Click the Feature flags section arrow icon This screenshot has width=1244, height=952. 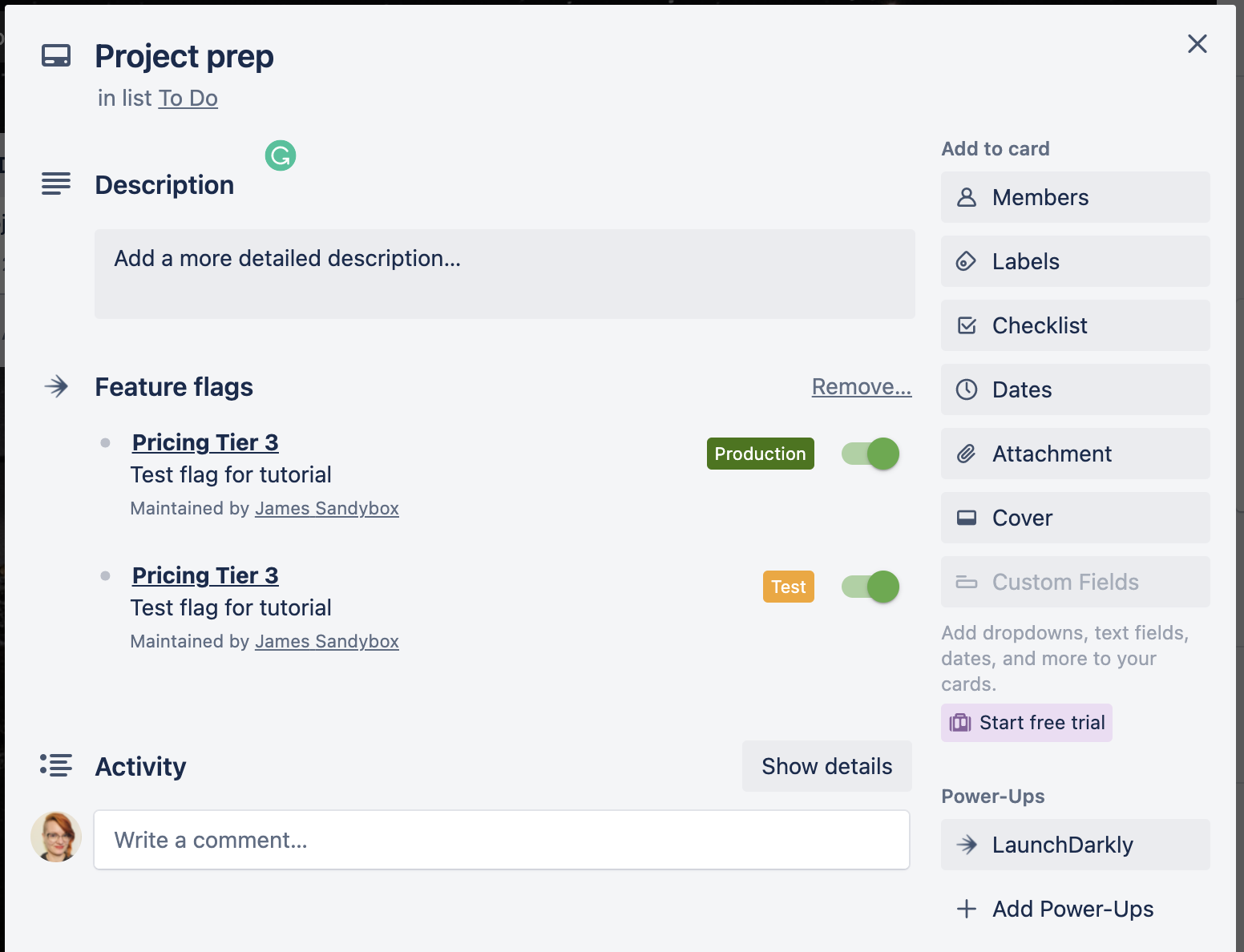pos(55,386)
